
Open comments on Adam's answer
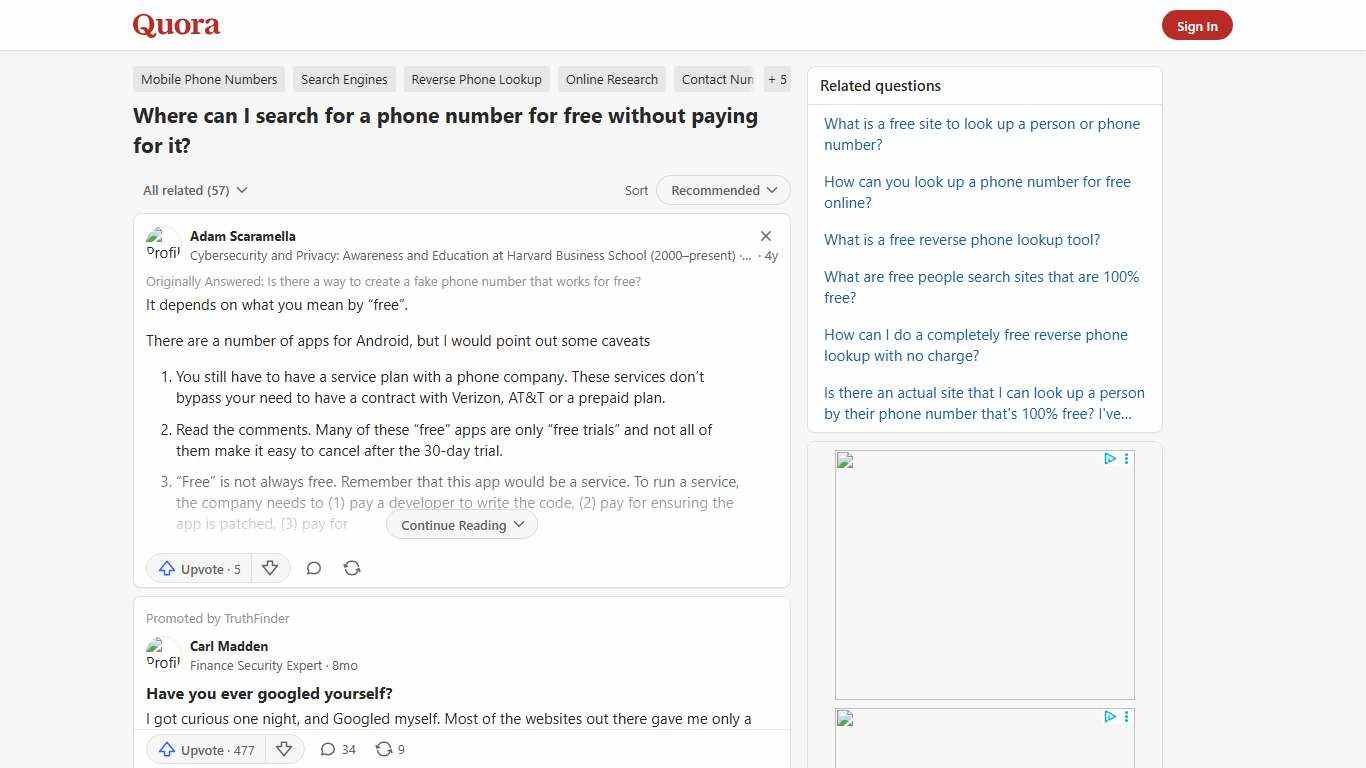click(x=313, y=568)
